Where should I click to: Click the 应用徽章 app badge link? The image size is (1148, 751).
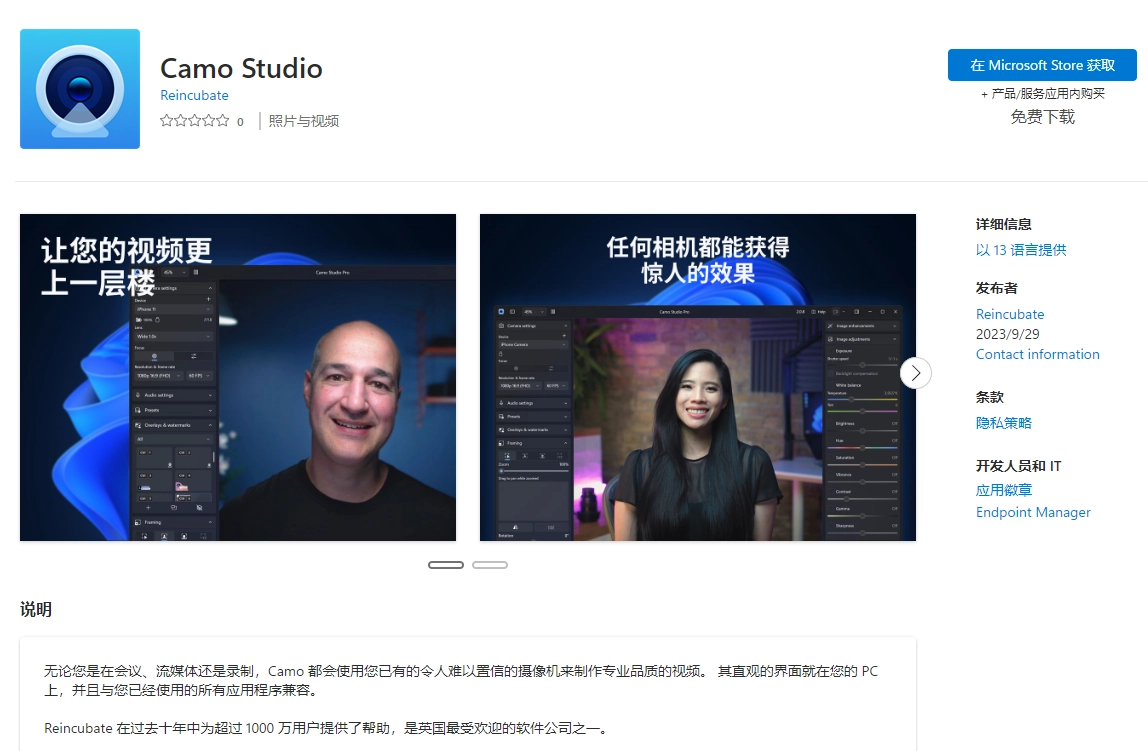coord(1003,490)
